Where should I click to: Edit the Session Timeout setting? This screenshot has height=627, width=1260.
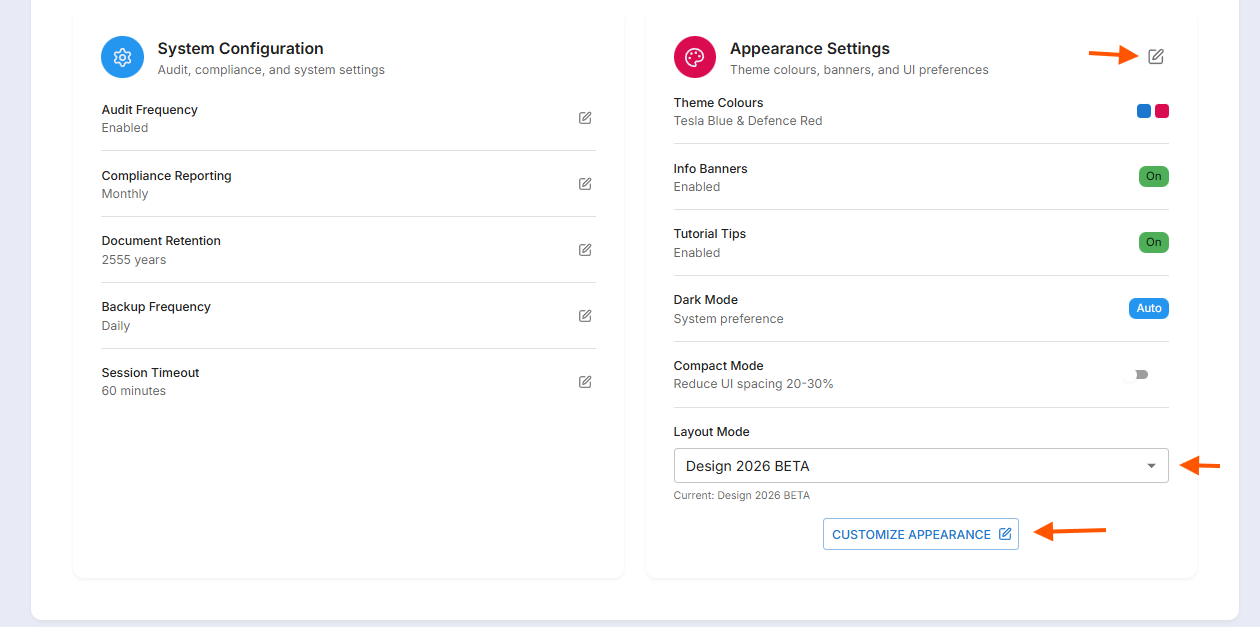pos(585,382)
